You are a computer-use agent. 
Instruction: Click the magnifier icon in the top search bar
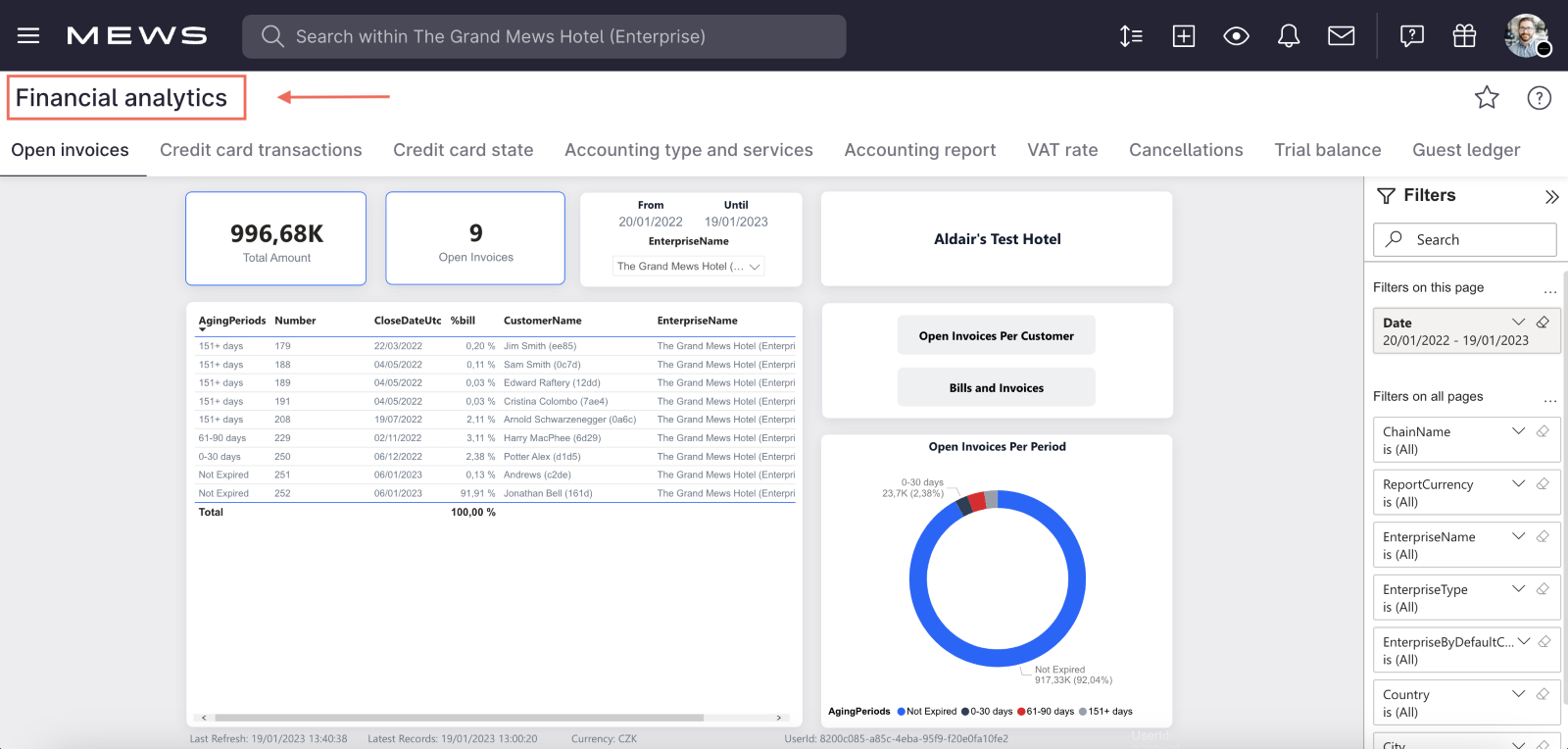tap(272, 36)
